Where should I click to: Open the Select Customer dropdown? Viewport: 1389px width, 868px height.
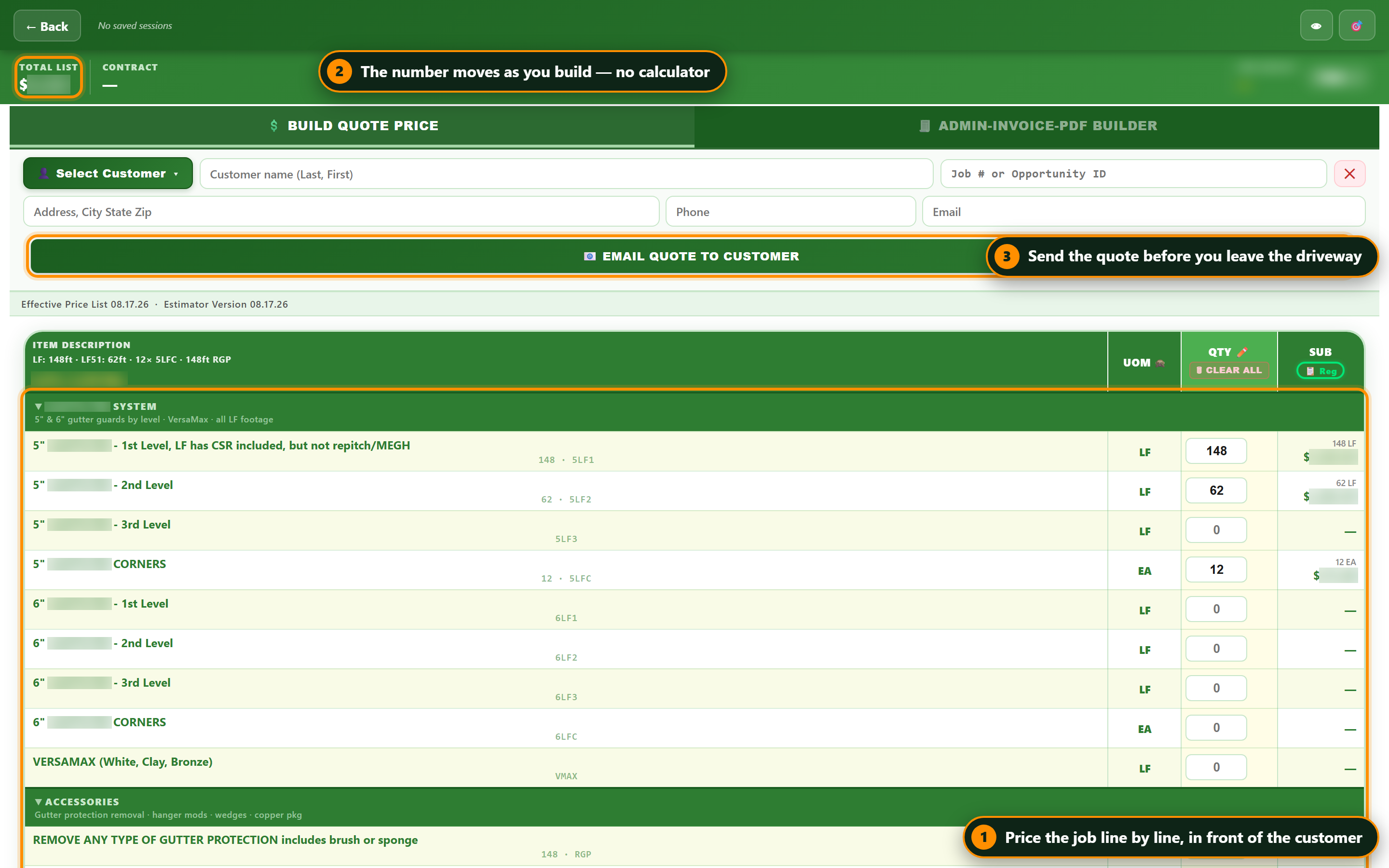(x=108, y=174)
